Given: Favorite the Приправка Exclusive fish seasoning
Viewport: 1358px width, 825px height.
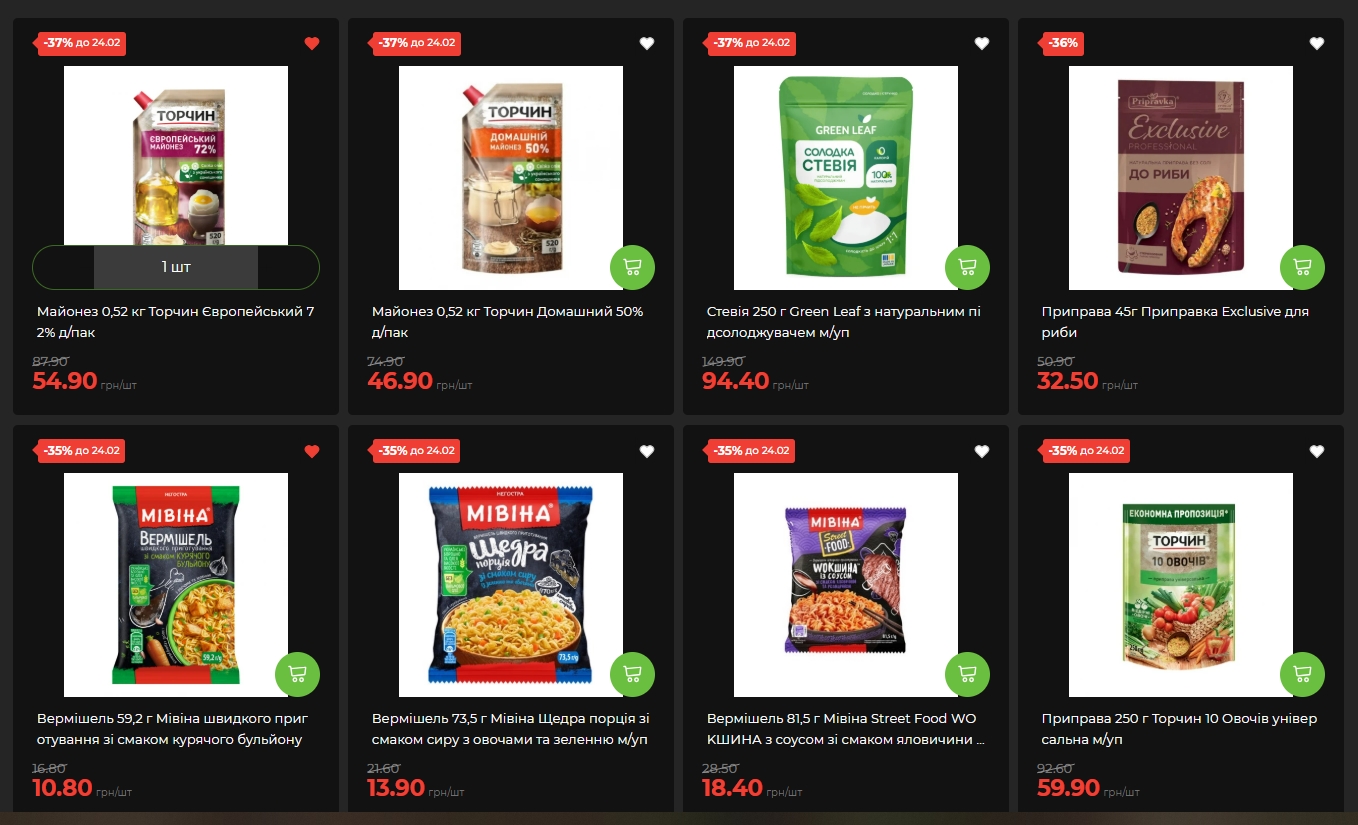Looking at the screenshot, I should click(1317, 43).
